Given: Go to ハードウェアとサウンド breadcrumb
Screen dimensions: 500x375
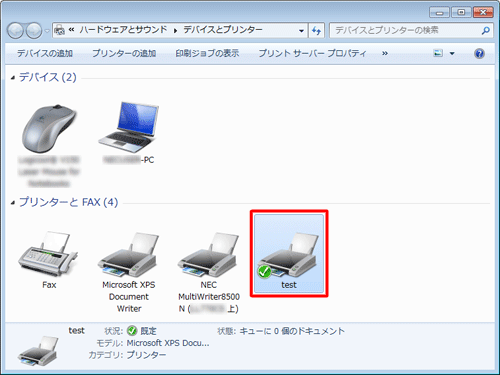Looking at the screenshot, I should (123, 30).
